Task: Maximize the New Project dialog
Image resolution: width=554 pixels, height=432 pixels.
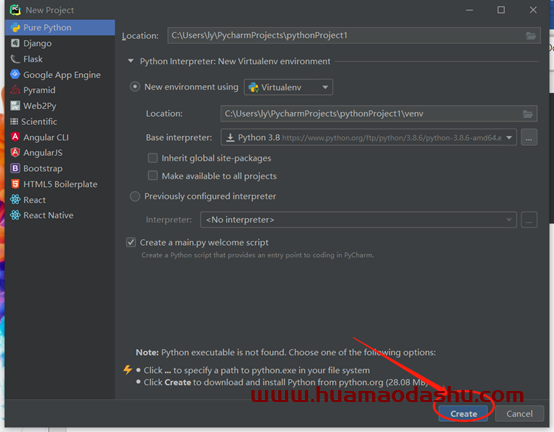Action: click(501, 10)
